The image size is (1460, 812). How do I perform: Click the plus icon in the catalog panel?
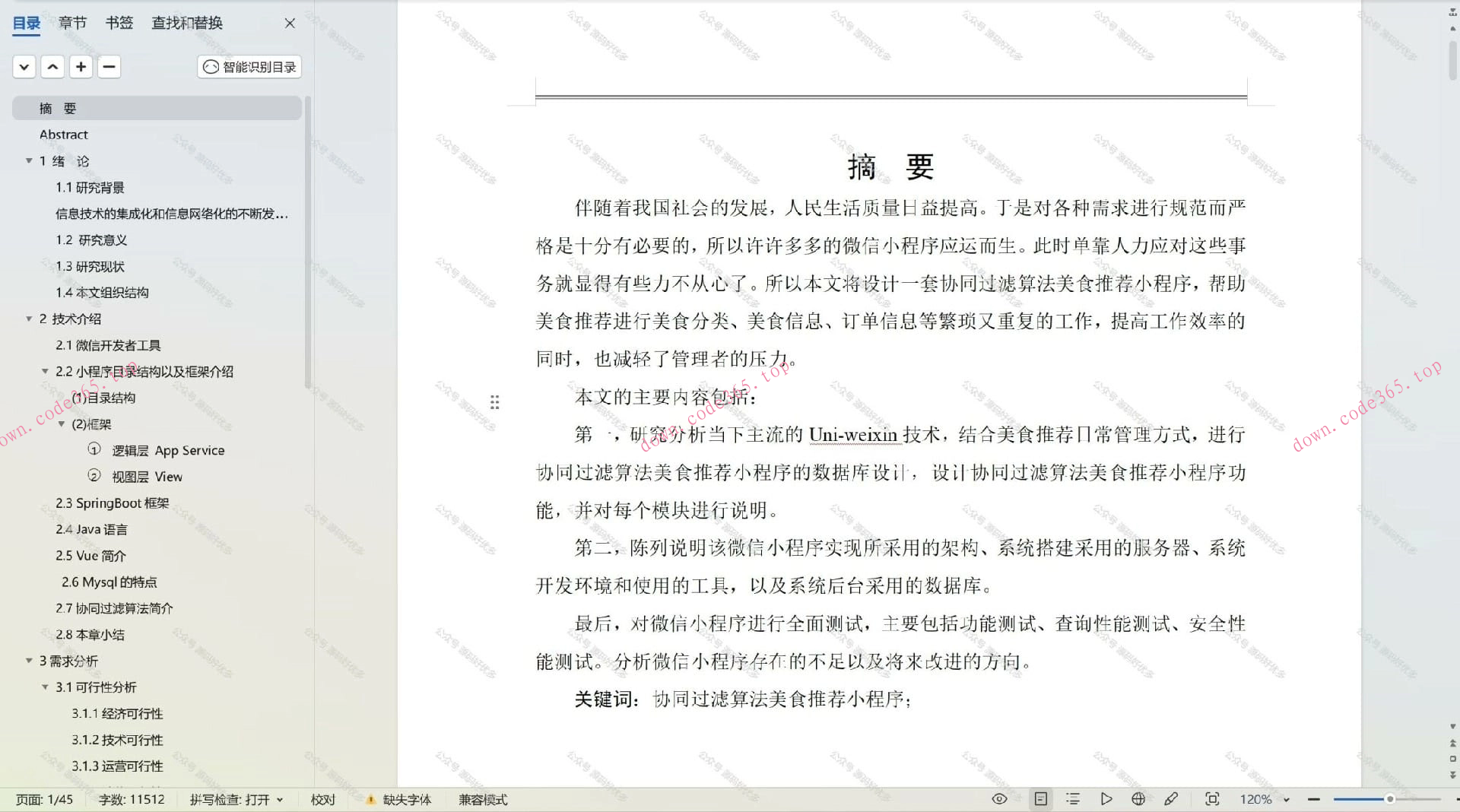pos(81,67)
